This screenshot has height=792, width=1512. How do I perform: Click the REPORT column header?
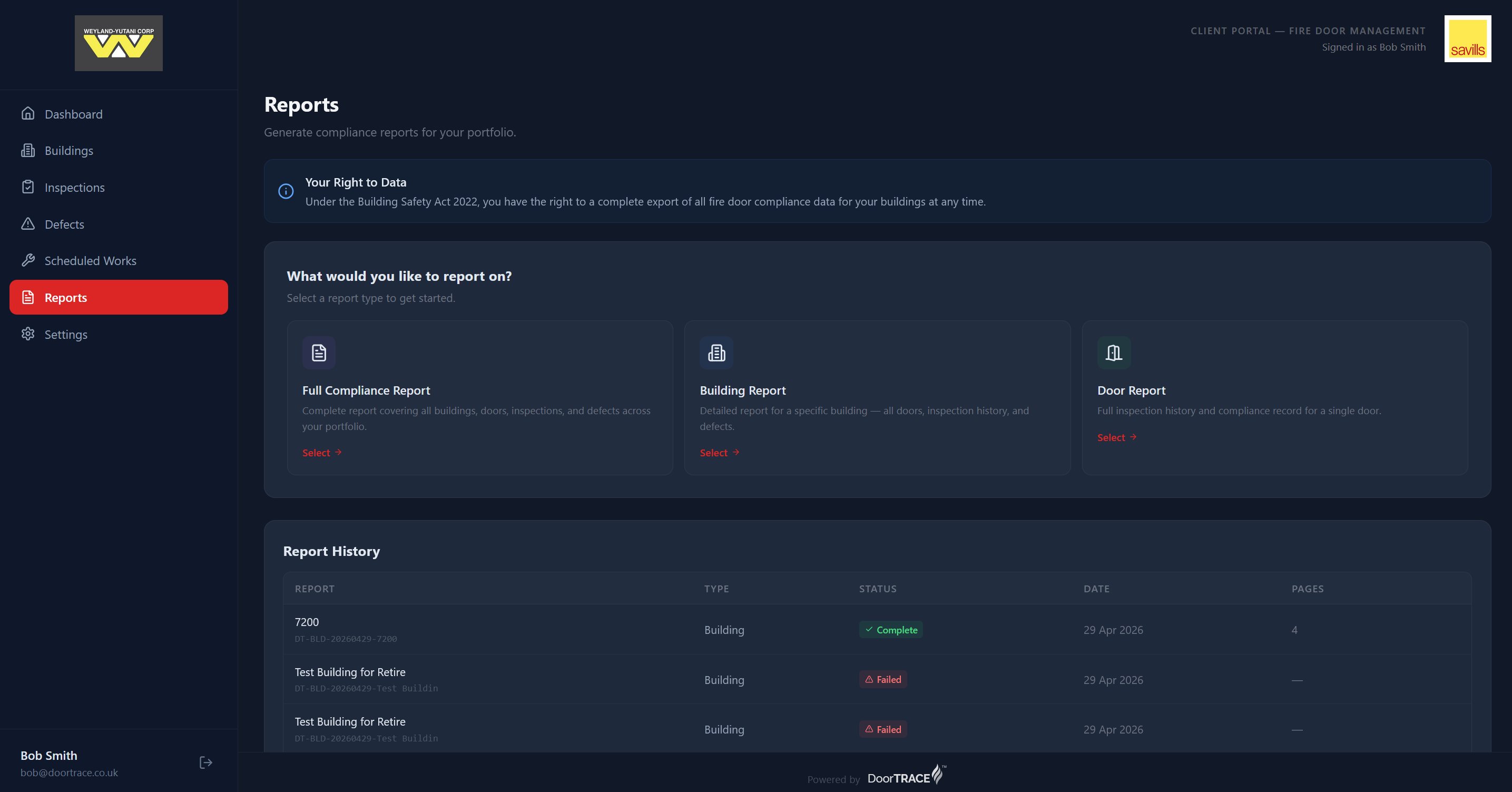point(315,588)
